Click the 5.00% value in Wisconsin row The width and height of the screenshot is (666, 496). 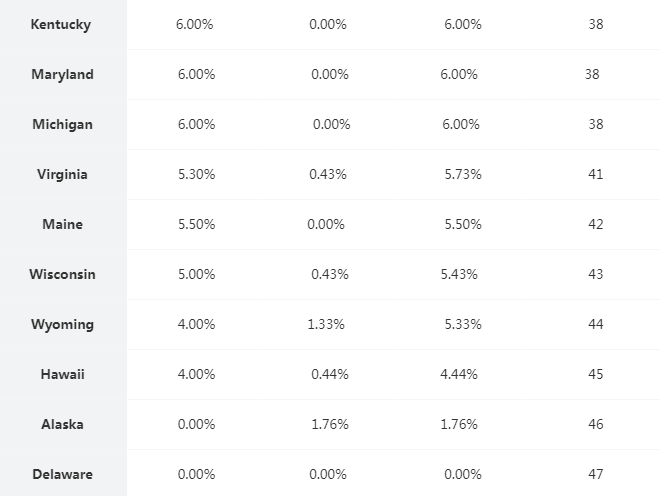point(196,275)
